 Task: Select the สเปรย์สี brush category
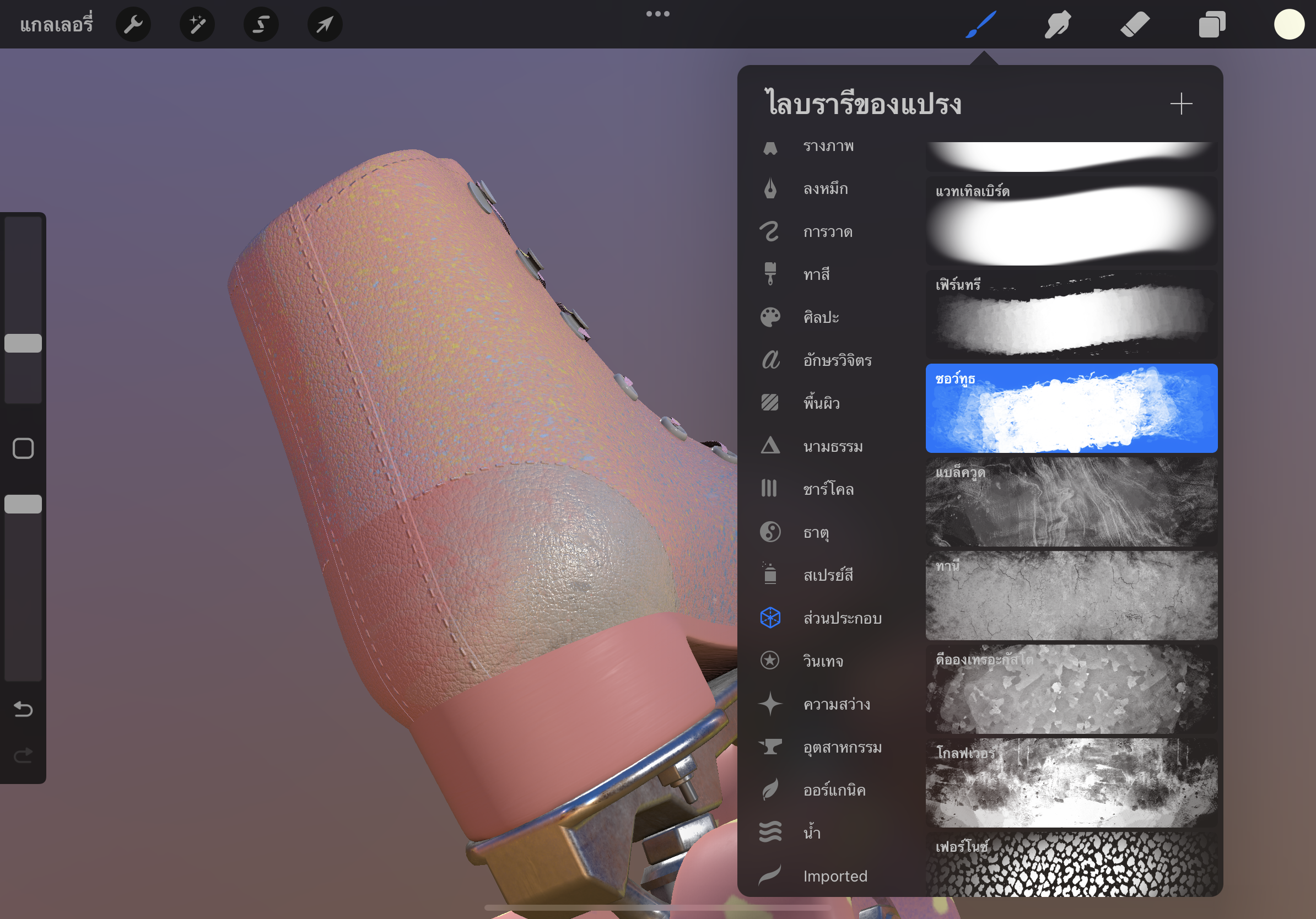(x=828, y=575)
